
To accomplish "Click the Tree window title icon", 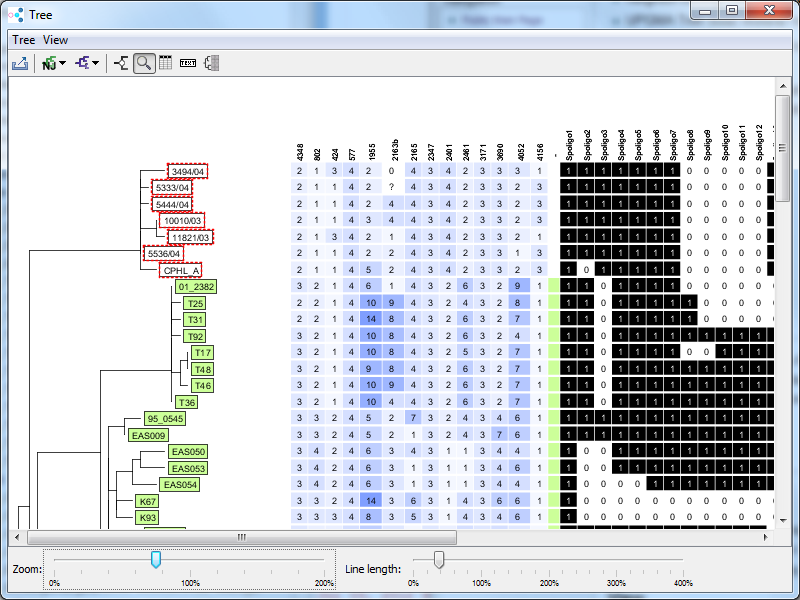I will tap(15, 14).
